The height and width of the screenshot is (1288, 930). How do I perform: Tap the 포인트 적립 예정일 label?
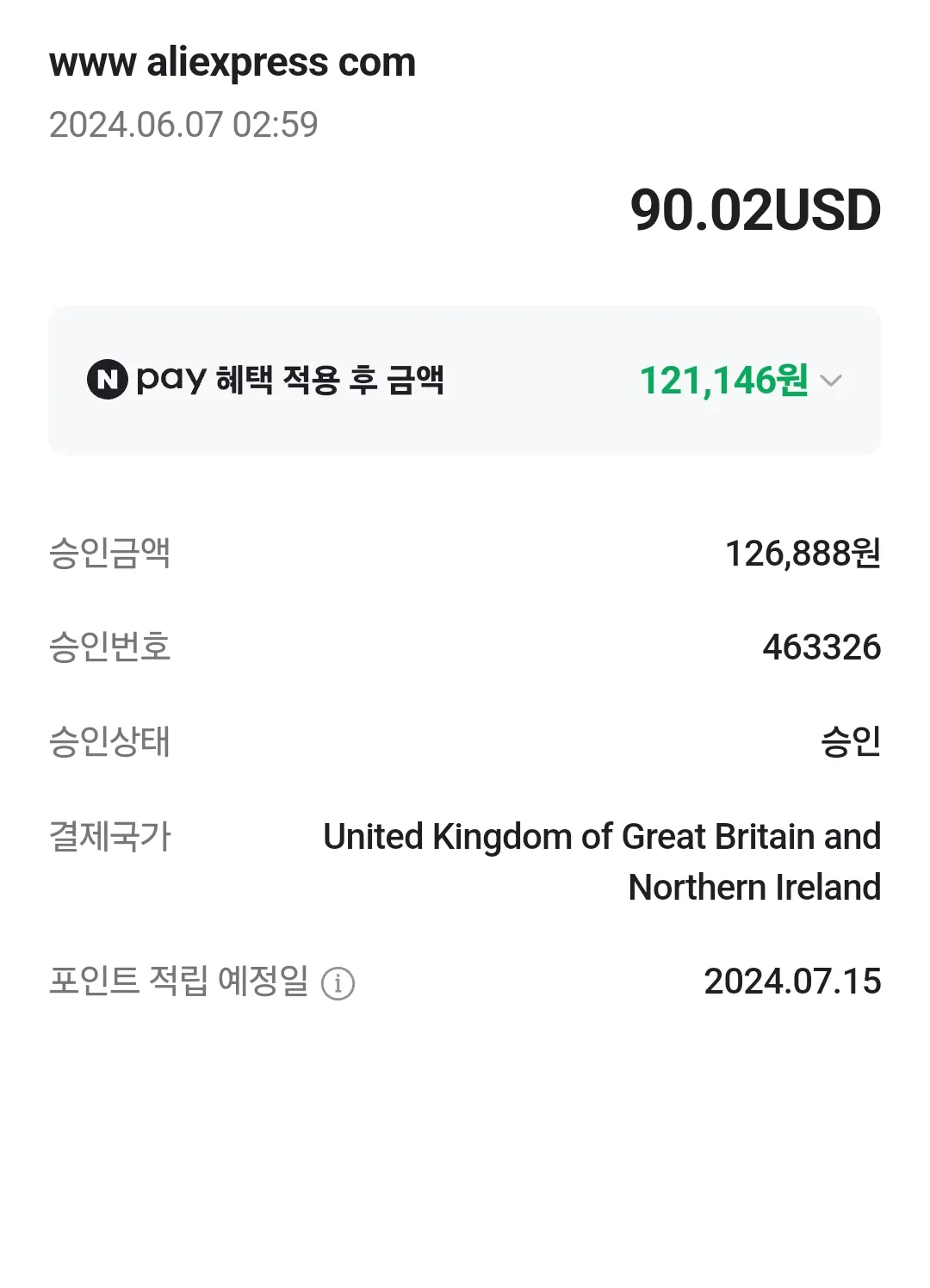(x=178, y=981)
